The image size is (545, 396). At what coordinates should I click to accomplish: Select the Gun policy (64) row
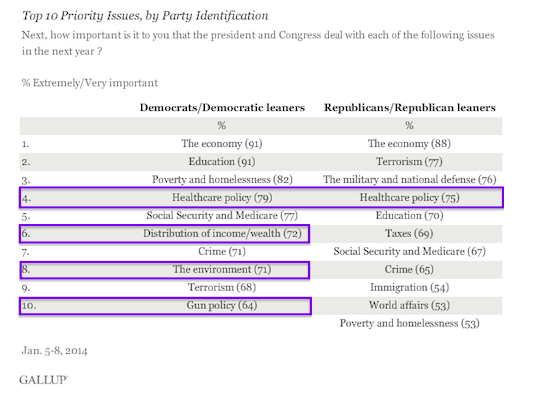coord(165,306)
